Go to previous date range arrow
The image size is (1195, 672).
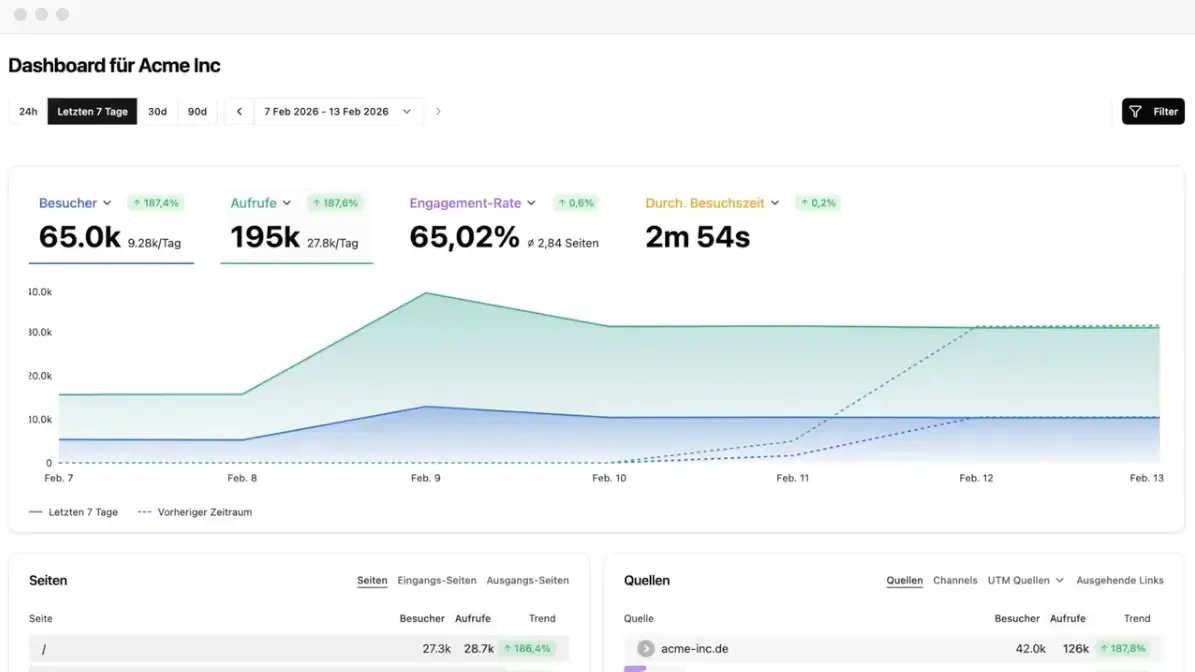(239, 111)
